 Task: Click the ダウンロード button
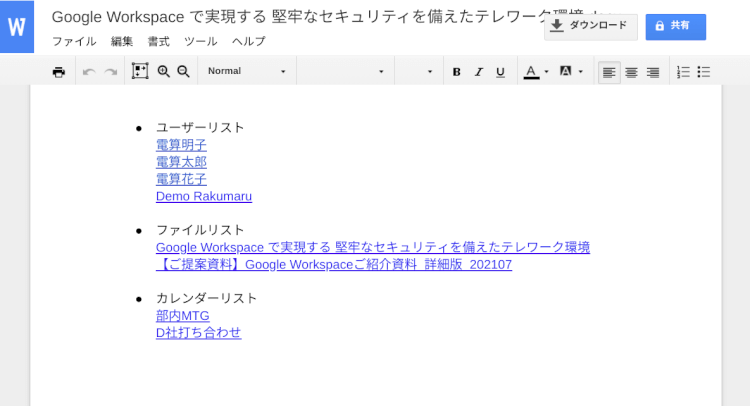point(591,27)
